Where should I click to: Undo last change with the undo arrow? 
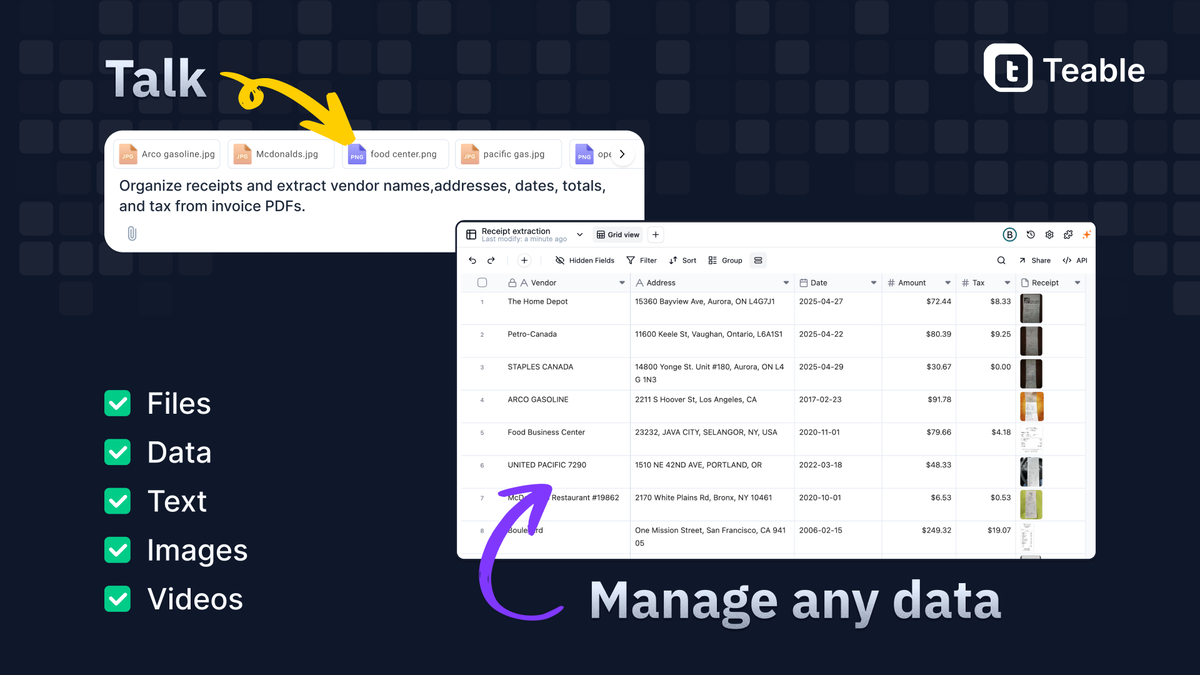click(x=473, y=260)
